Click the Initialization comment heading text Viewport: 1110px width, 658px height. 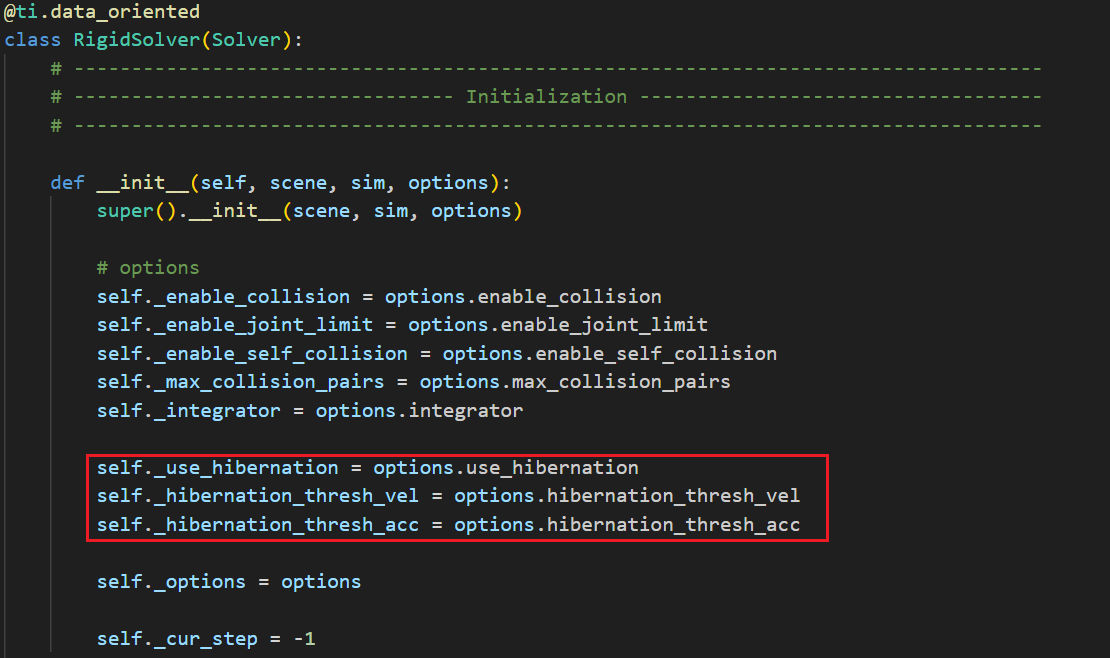pos(546,97)
